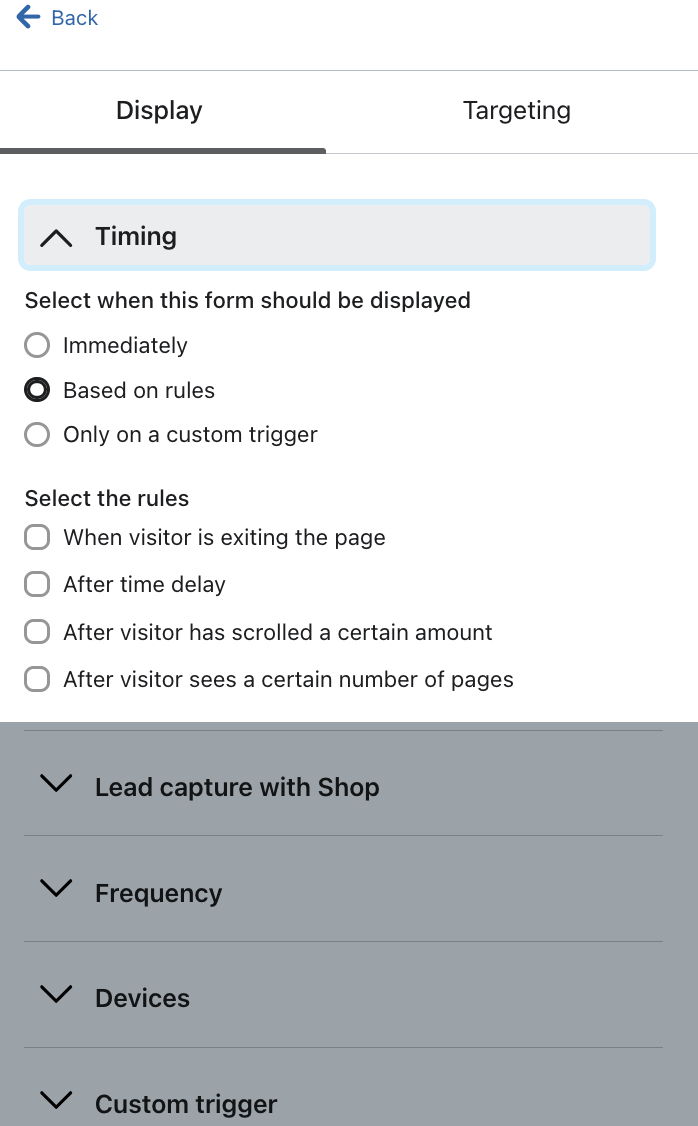This screenshot has height=1126, width=698.
Task: Select the Immediately radio button
Action: click(x=37, y=345)
